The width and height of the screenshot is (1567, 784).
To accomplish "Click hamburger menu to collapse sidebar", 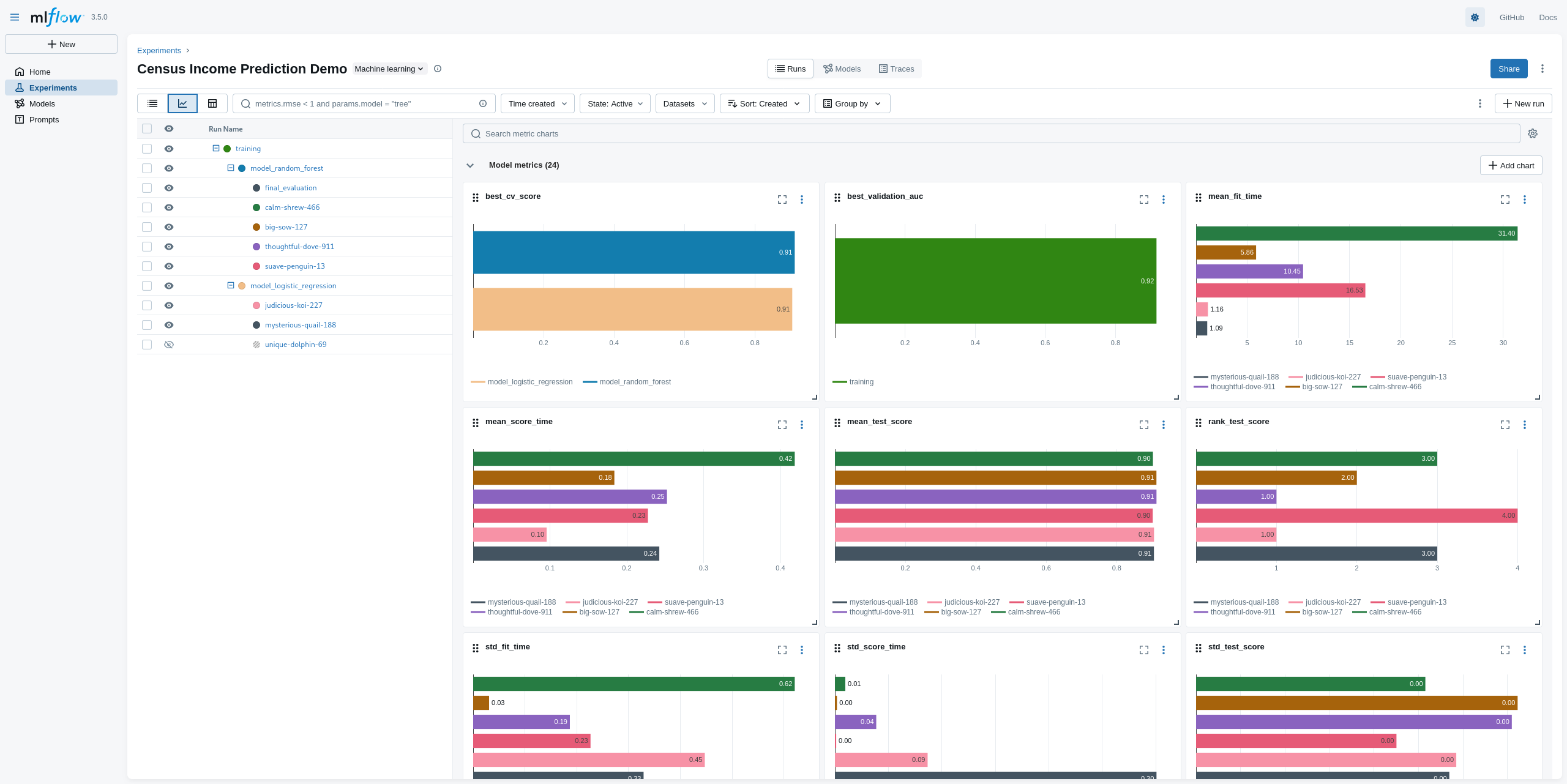I will click(x=15, y=17).
